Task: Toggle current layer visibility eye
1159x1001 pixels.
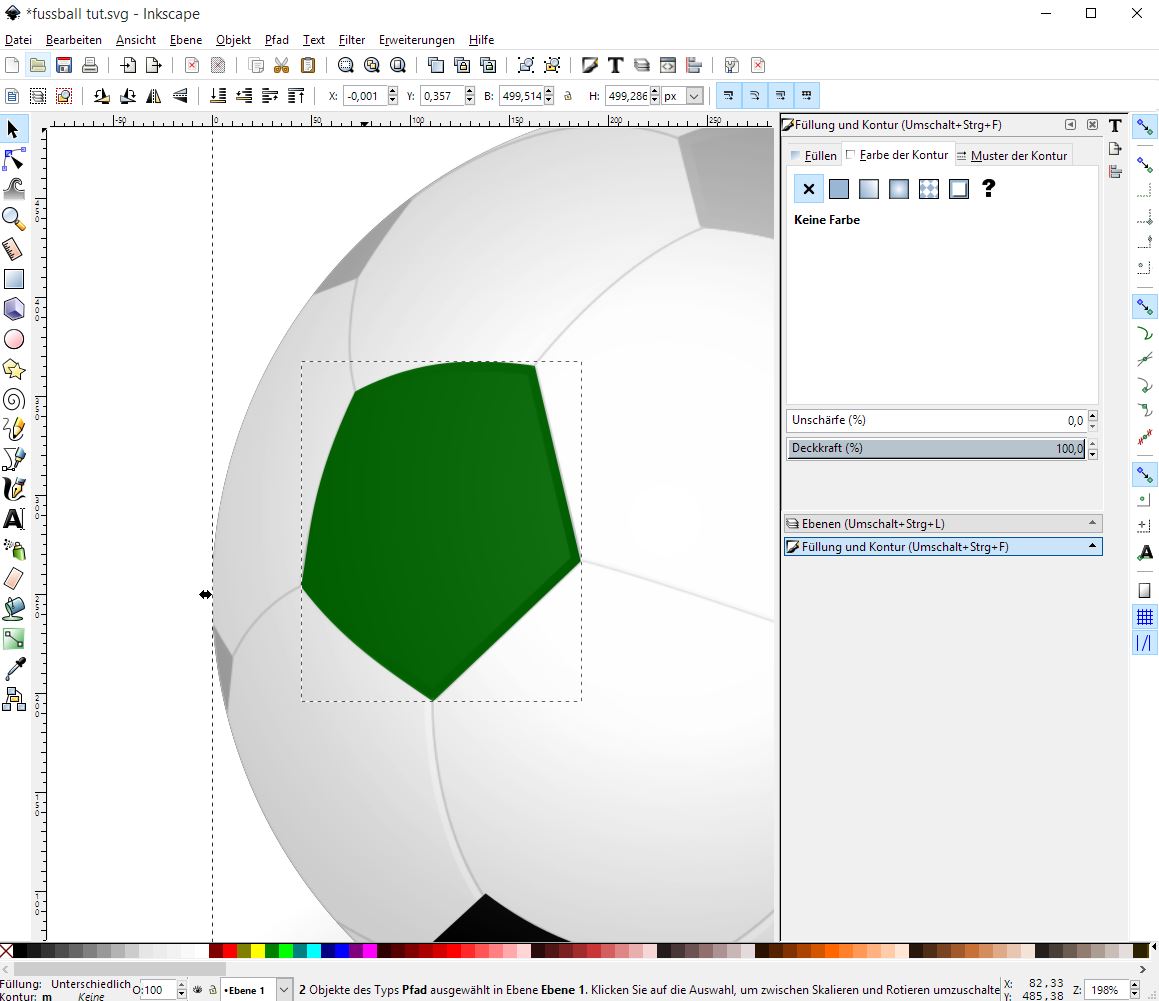Action: [197, 990]
